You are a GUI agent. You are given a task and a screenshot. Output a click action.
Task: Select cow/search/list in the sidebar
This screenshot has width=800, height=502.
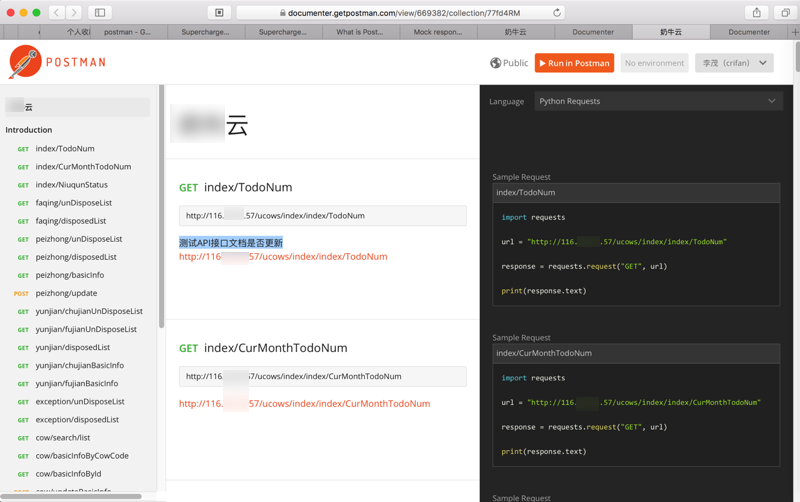63,438
